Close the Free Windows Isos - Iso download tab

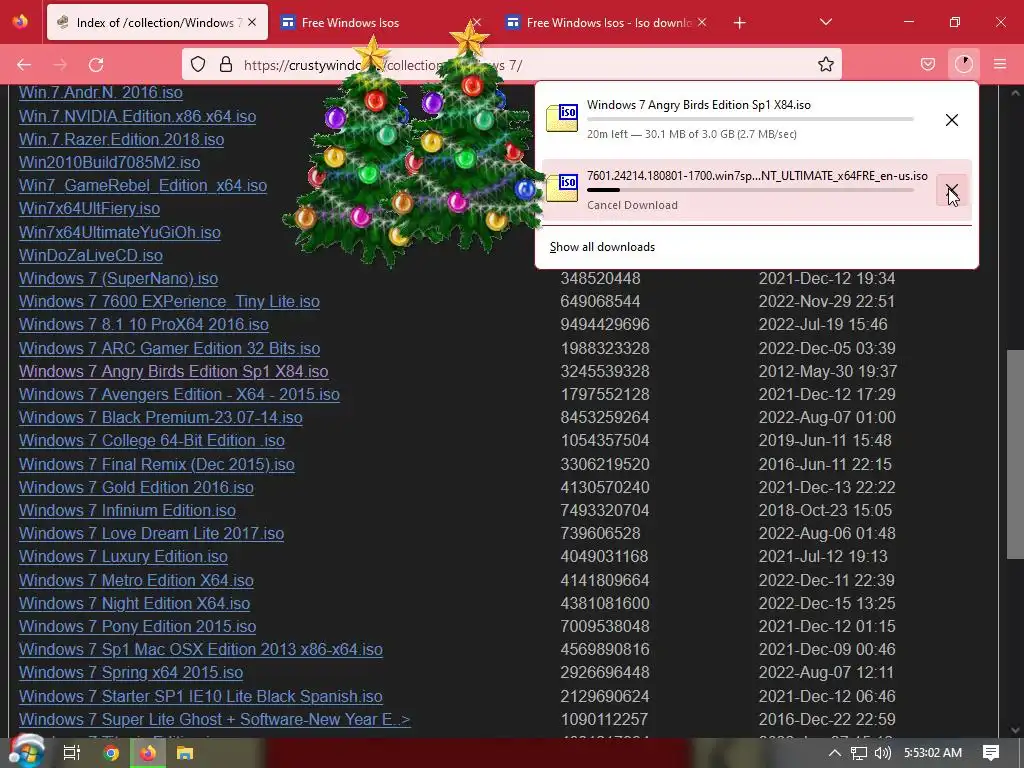[x=702, y=22]
